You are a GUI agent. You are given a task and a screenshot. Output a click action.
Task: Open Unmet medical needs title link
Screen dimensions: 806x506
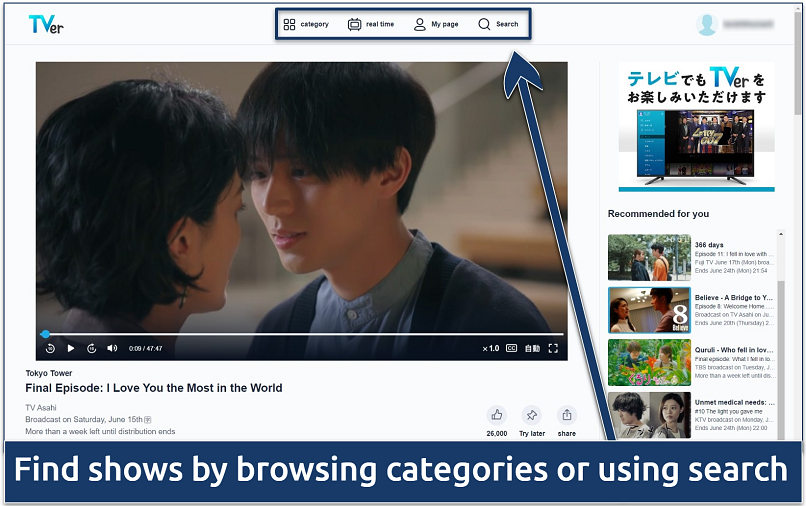coord(735,402)
